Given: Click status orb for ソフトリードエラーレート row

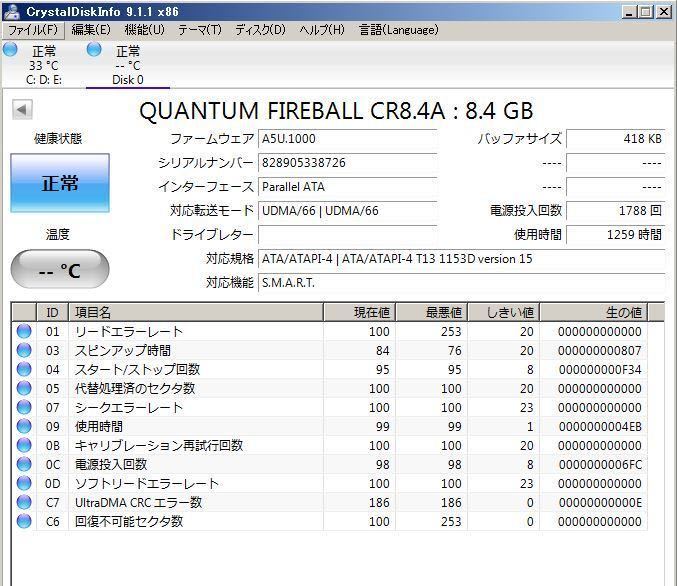Looking at the screenshot, I should [x=24, y=483].
